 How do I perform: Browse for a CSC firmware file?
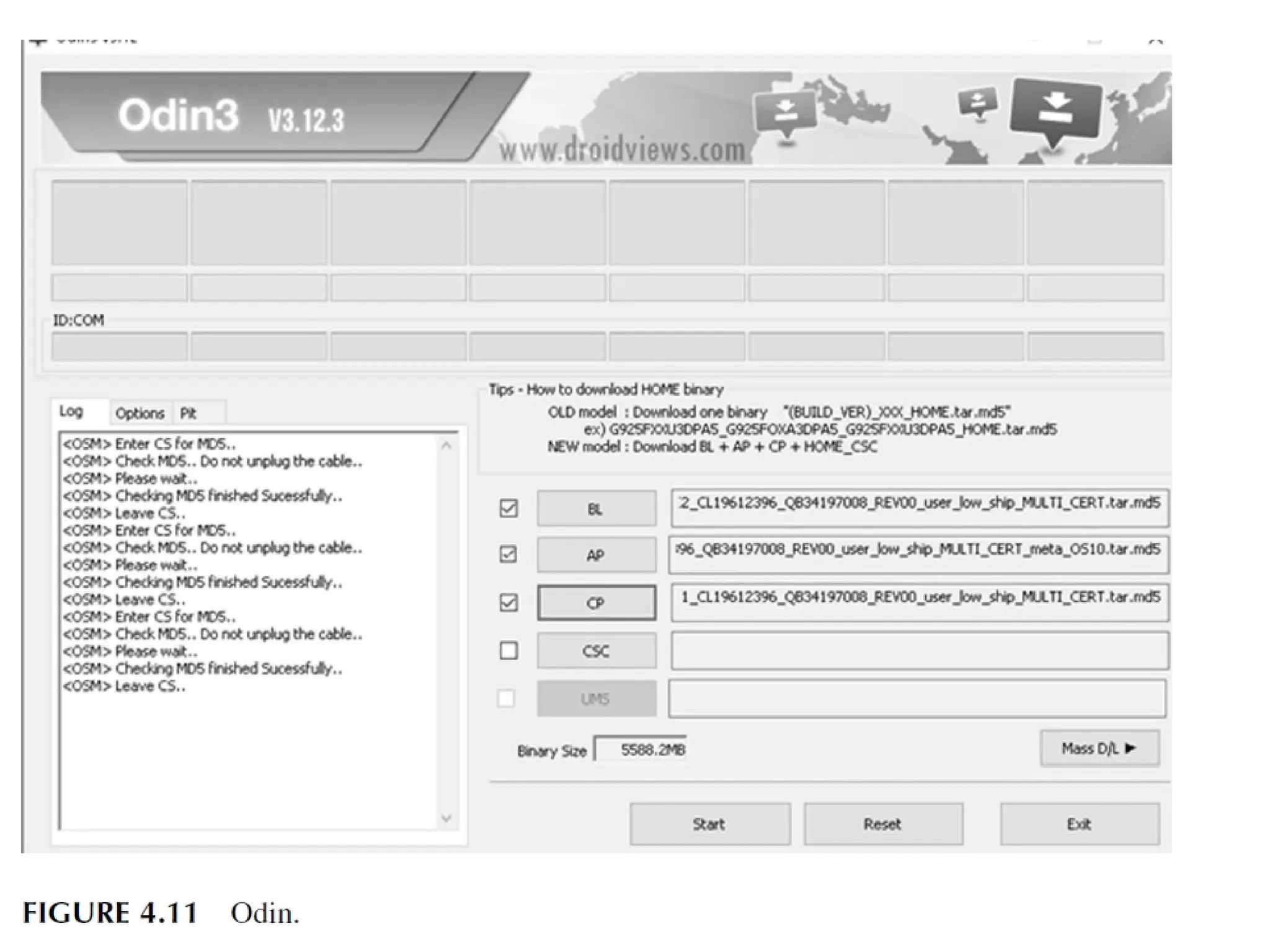(x=596, y=651)
